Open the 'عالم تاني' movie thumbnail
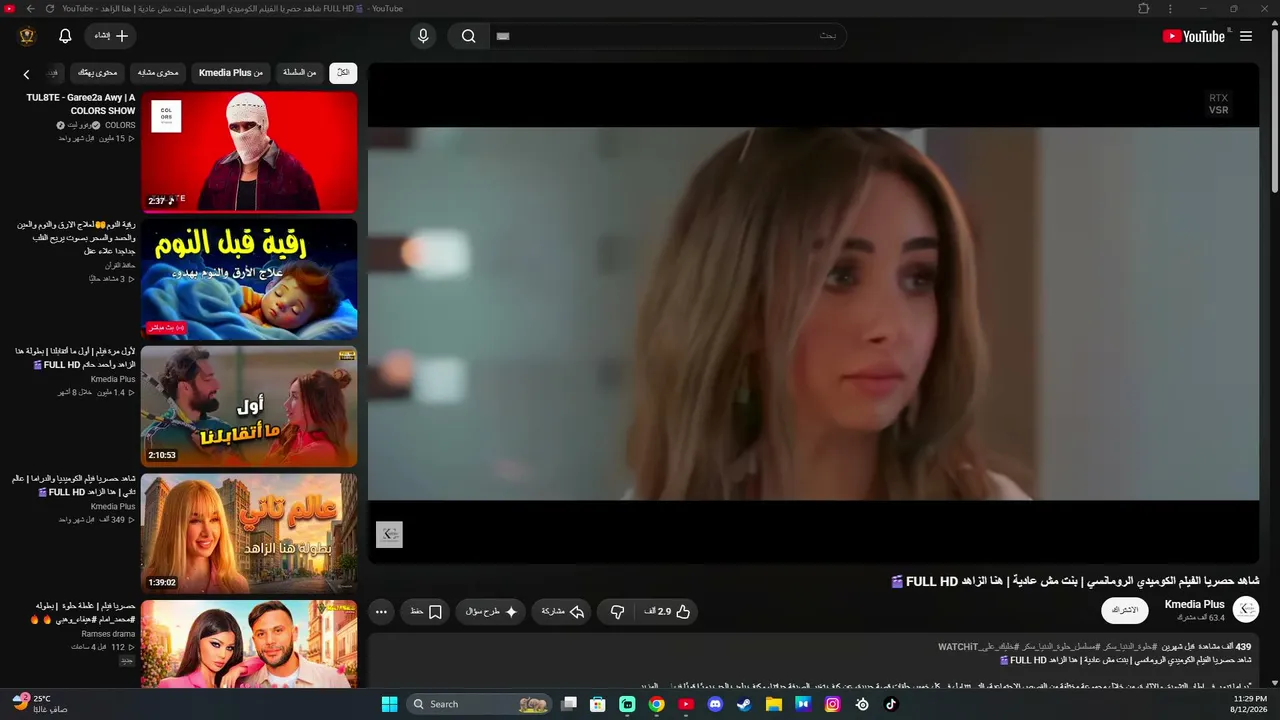The width and height of the screenshot is (1280, 720). point(249,533)
